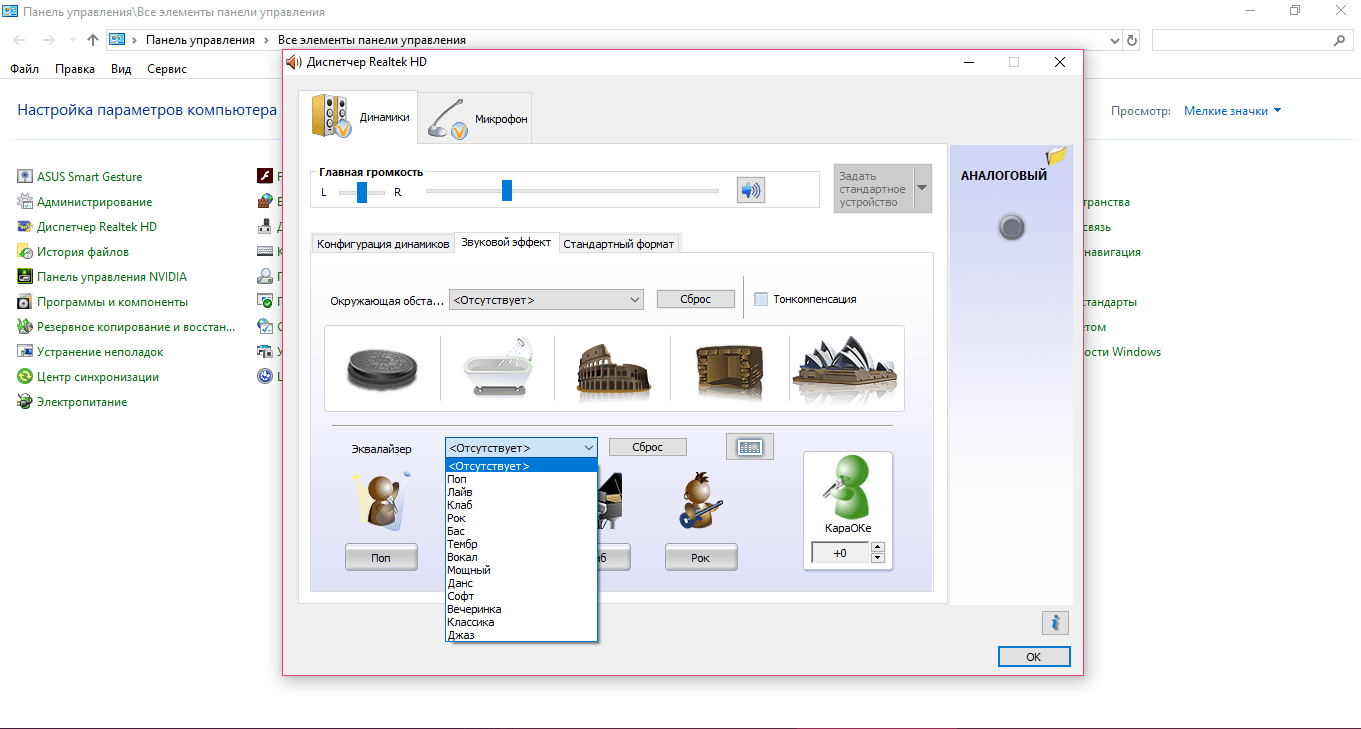
Task: Open the graphic equalizer panel icon
Action: tap(750, 447)
